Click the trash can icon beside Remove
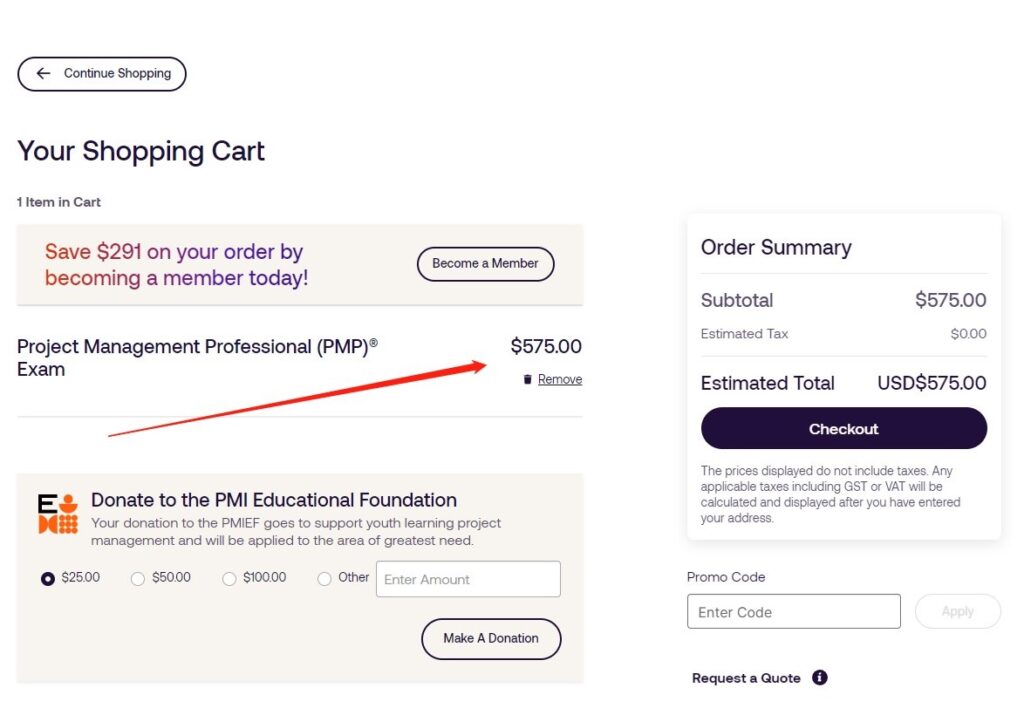Image resolution: width=1024 pixels, height=715 pixels. click(x=528, y=379)
